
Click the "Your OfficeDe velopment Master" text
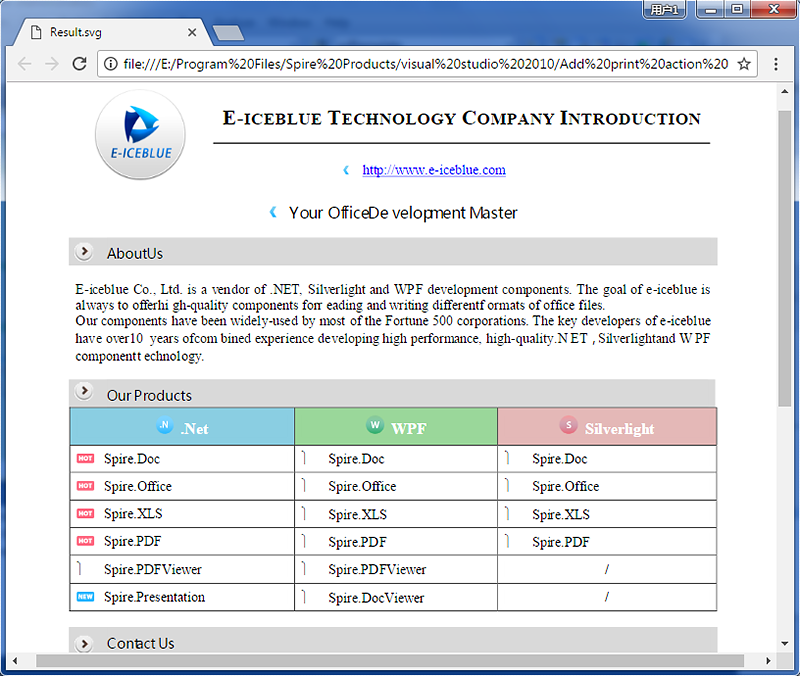pyautogui.click(x=403, y=213)
